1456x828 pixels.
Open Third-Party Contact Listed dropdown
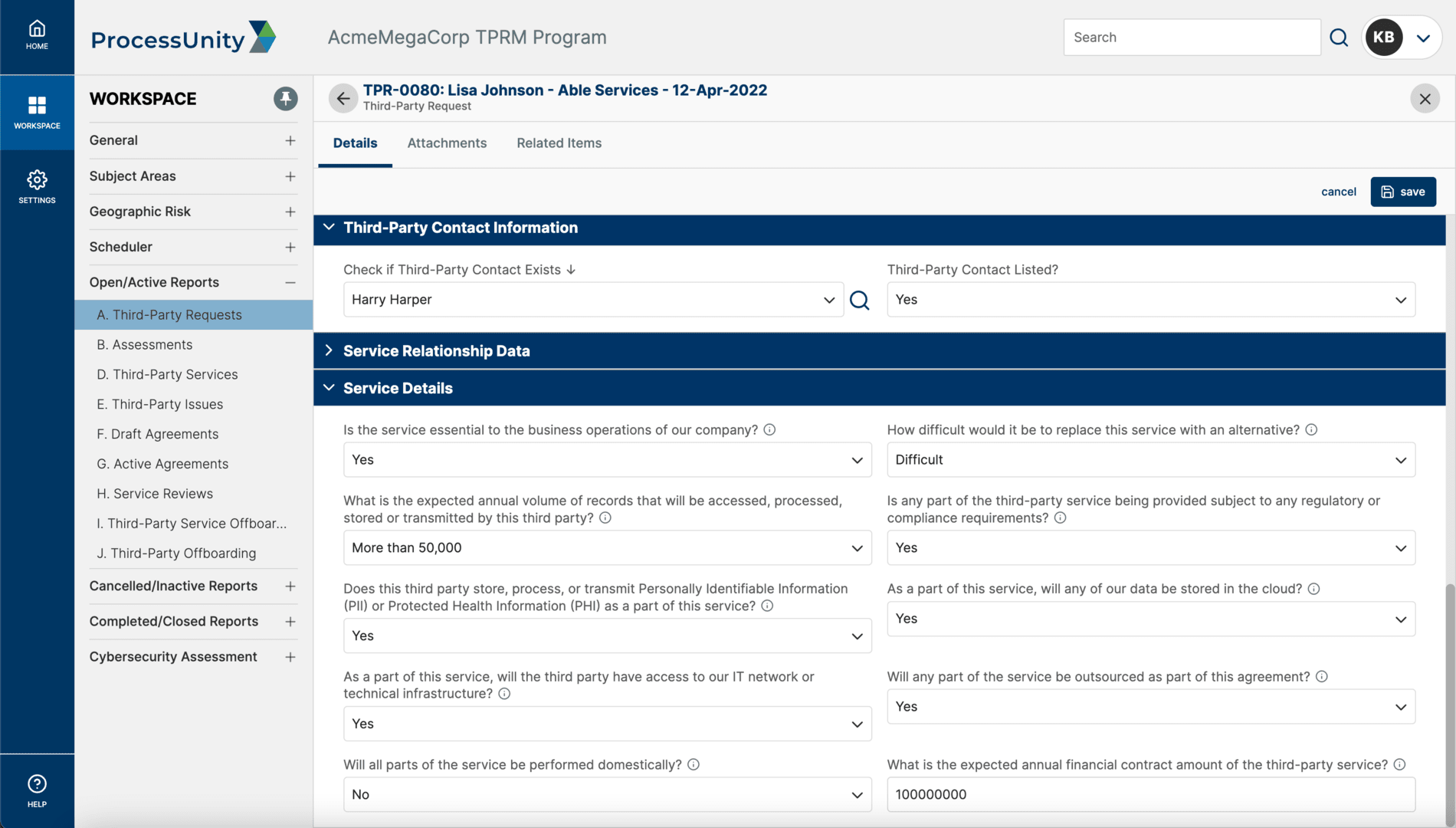point(1151,300)
